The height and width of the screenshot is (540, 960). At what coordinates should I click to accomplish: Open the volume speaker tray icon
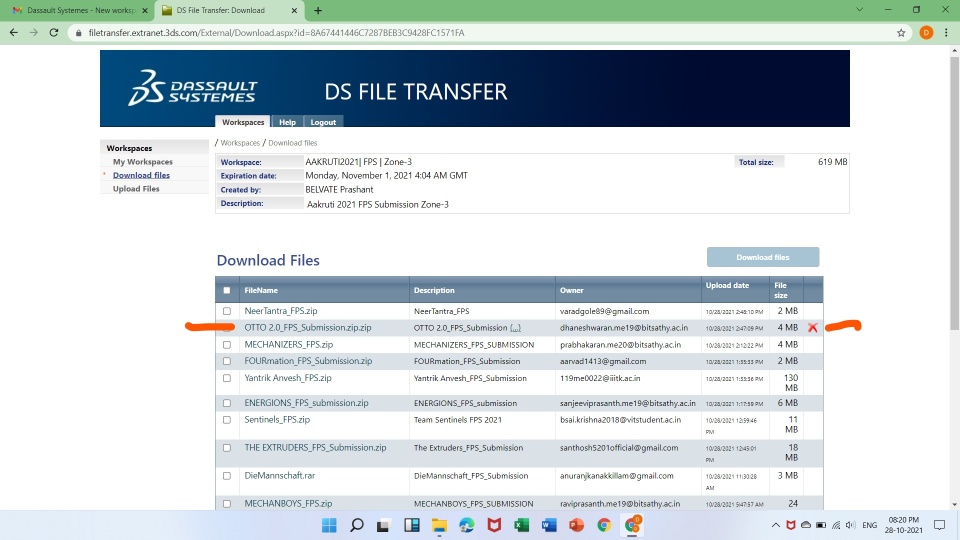click(x=850, y=525)
